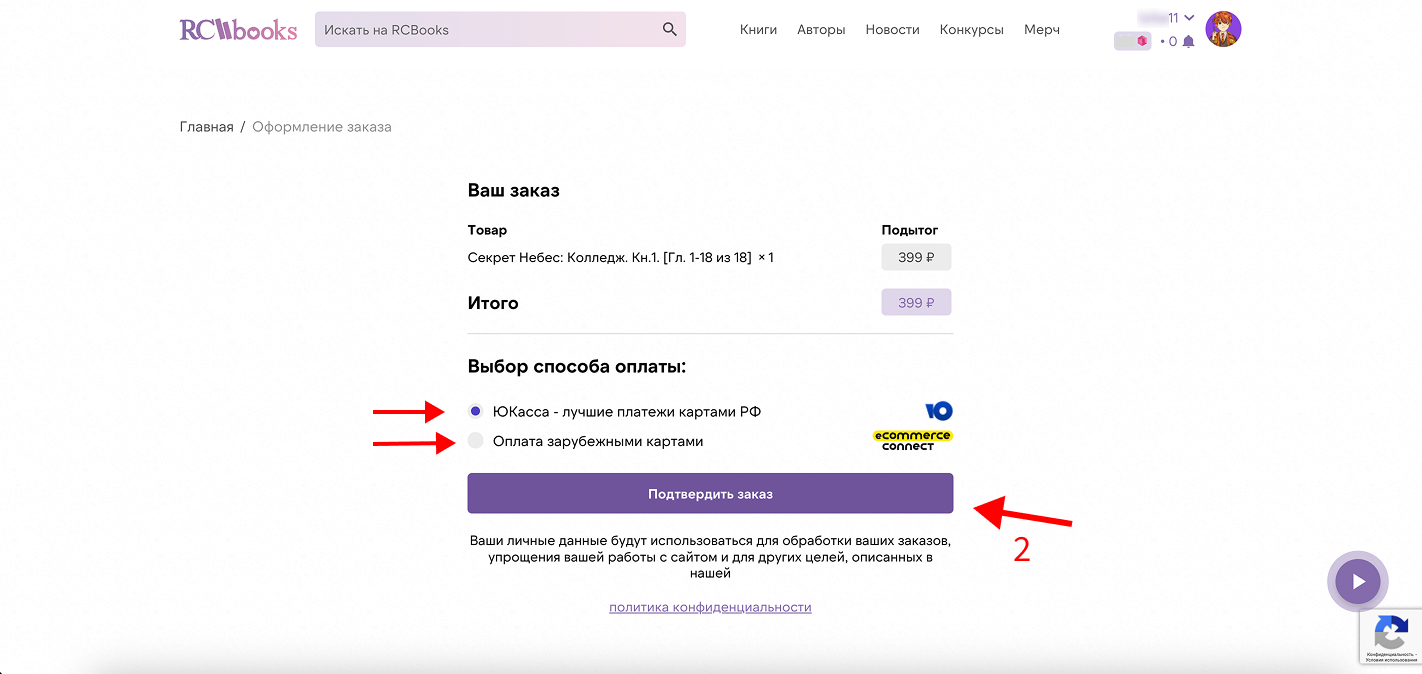This screenshot has width=1422, height=674.
Task: Navigate to Мерч in the header
Action: (x=1041, y=30)
